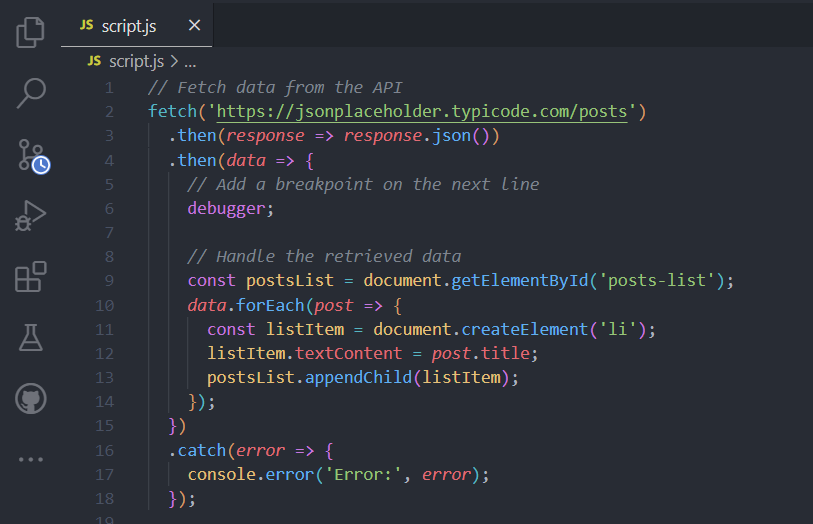
Task: Click postsList variable declaration on line 9
Action: click(x=290, y=280)
